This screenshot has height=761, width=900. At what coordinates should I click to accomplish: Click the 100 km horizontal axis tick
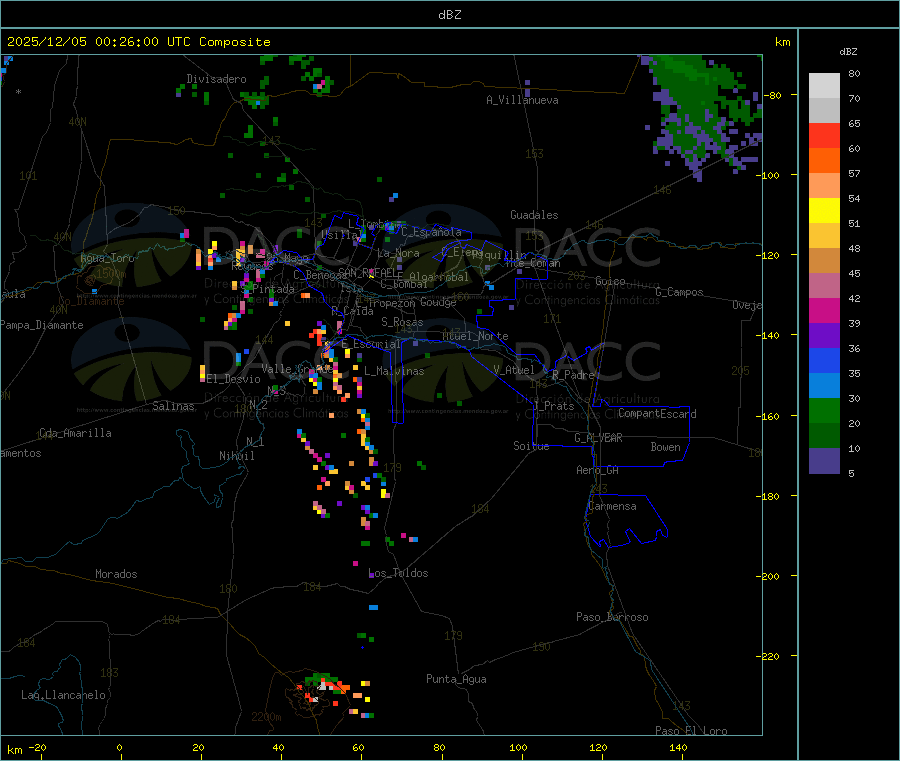point(518,747)
